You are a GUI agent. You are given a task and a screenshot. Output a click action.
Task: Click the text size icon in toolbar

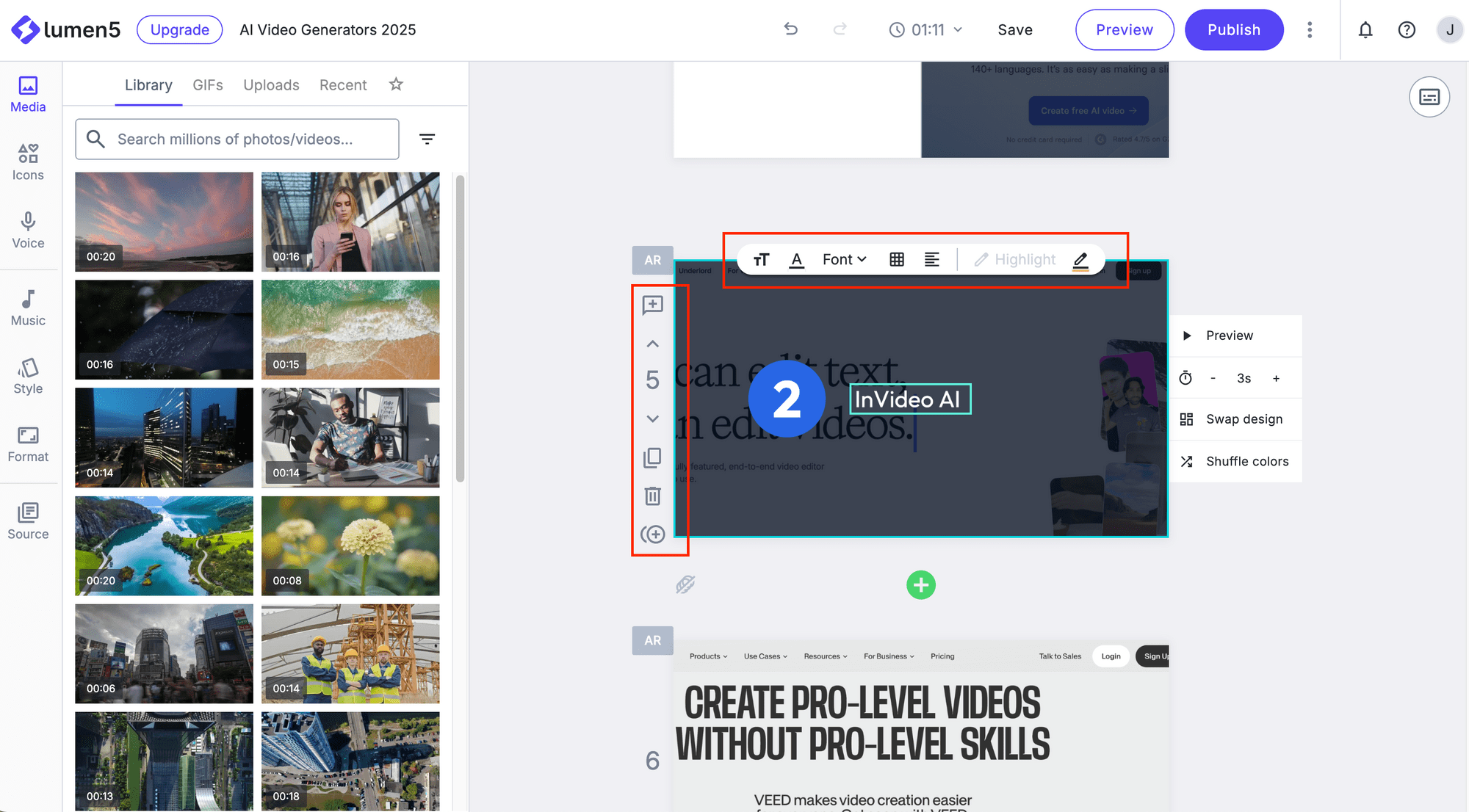pos(761,259)
